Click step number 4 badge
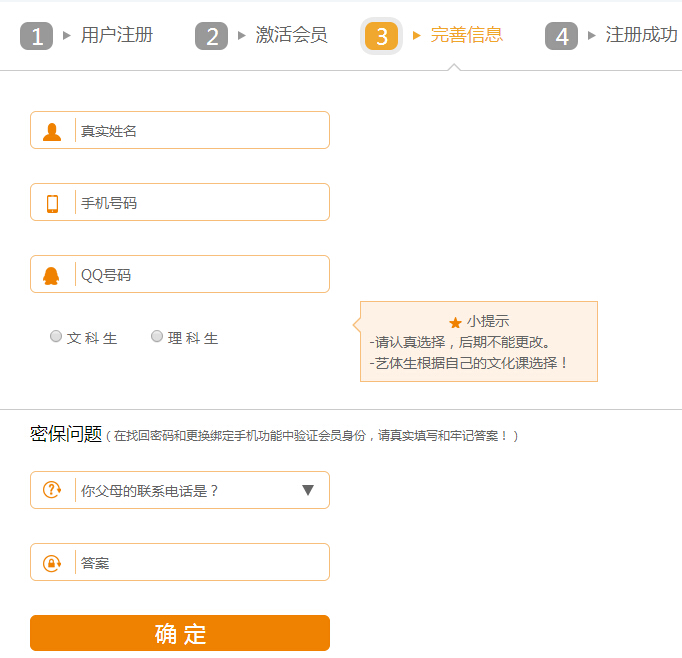 click(562, 36)
